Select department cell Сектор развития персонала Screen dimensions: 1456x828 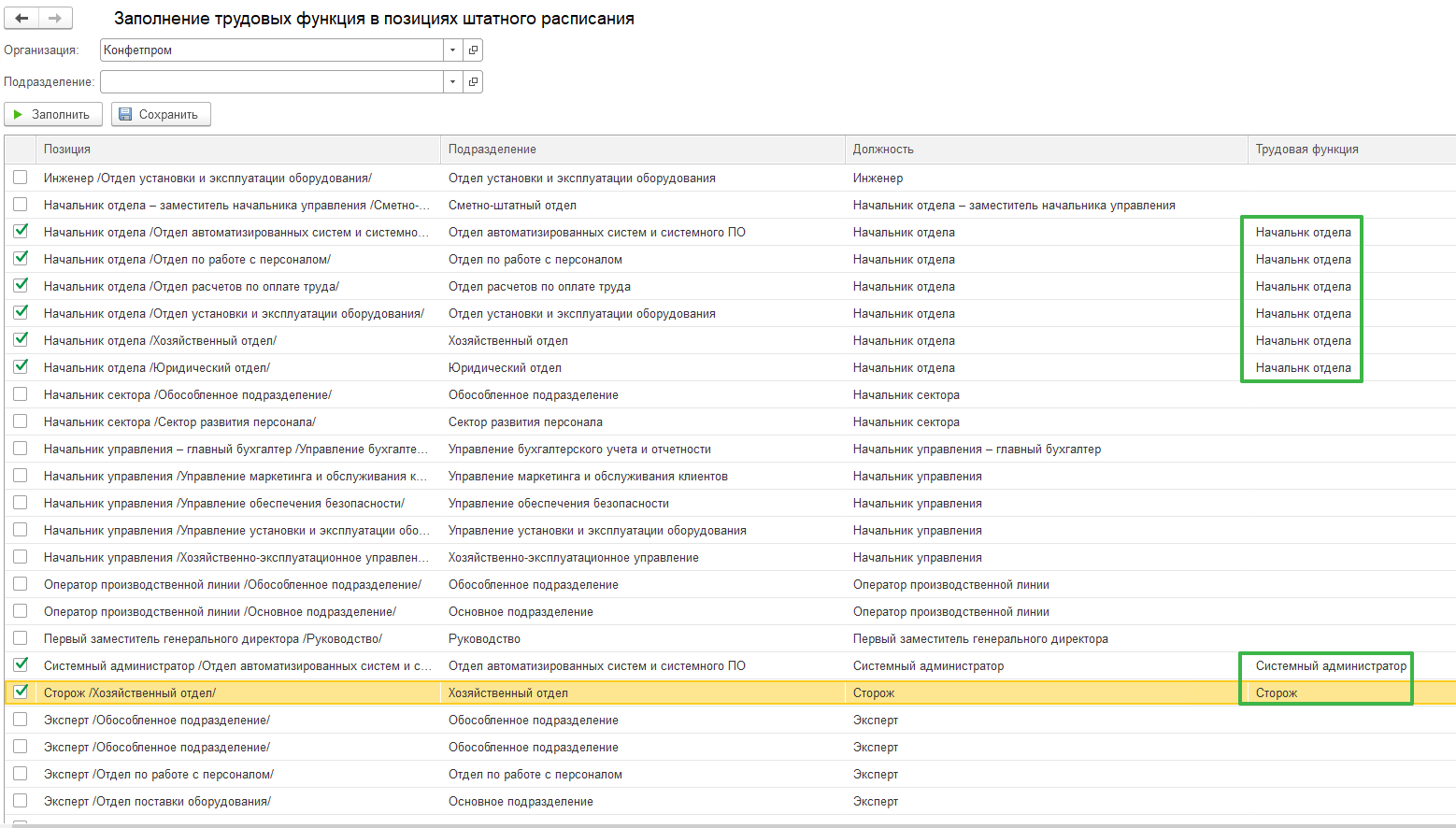pos(525,422)
